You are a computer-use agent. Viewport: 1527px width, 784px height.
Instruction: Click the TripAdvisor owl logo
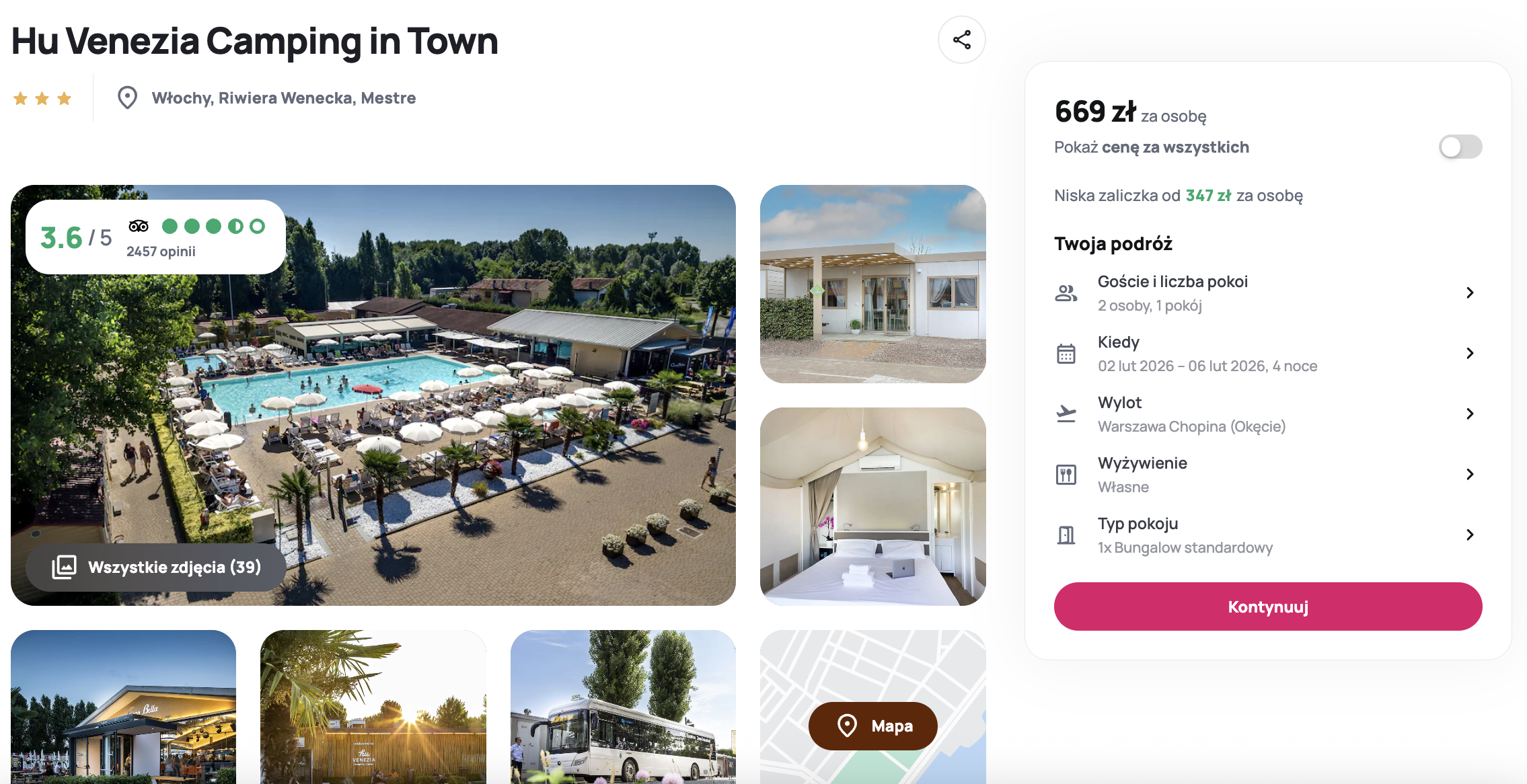click(x=139, y=226)
